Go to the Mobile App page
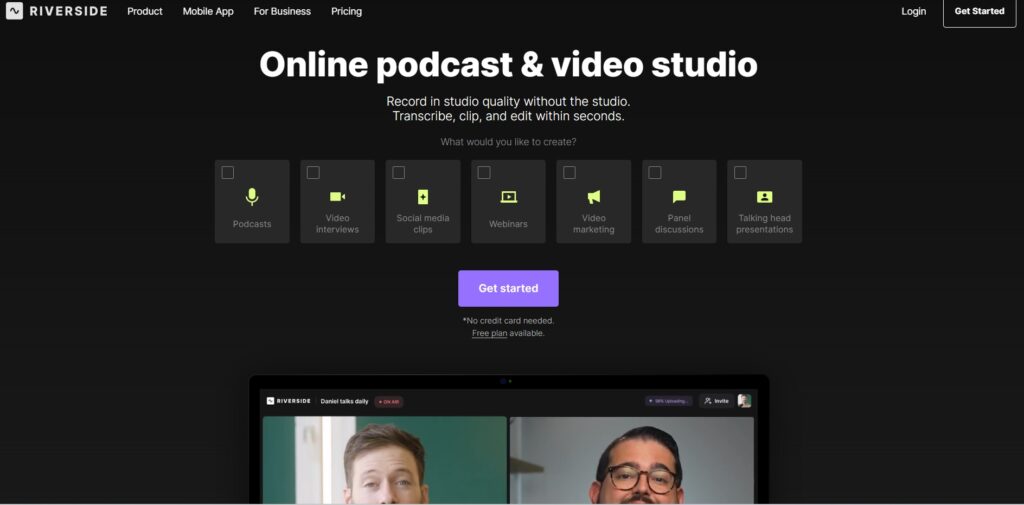This screenshot has width=1024, height=505. (x=208, y=12)
